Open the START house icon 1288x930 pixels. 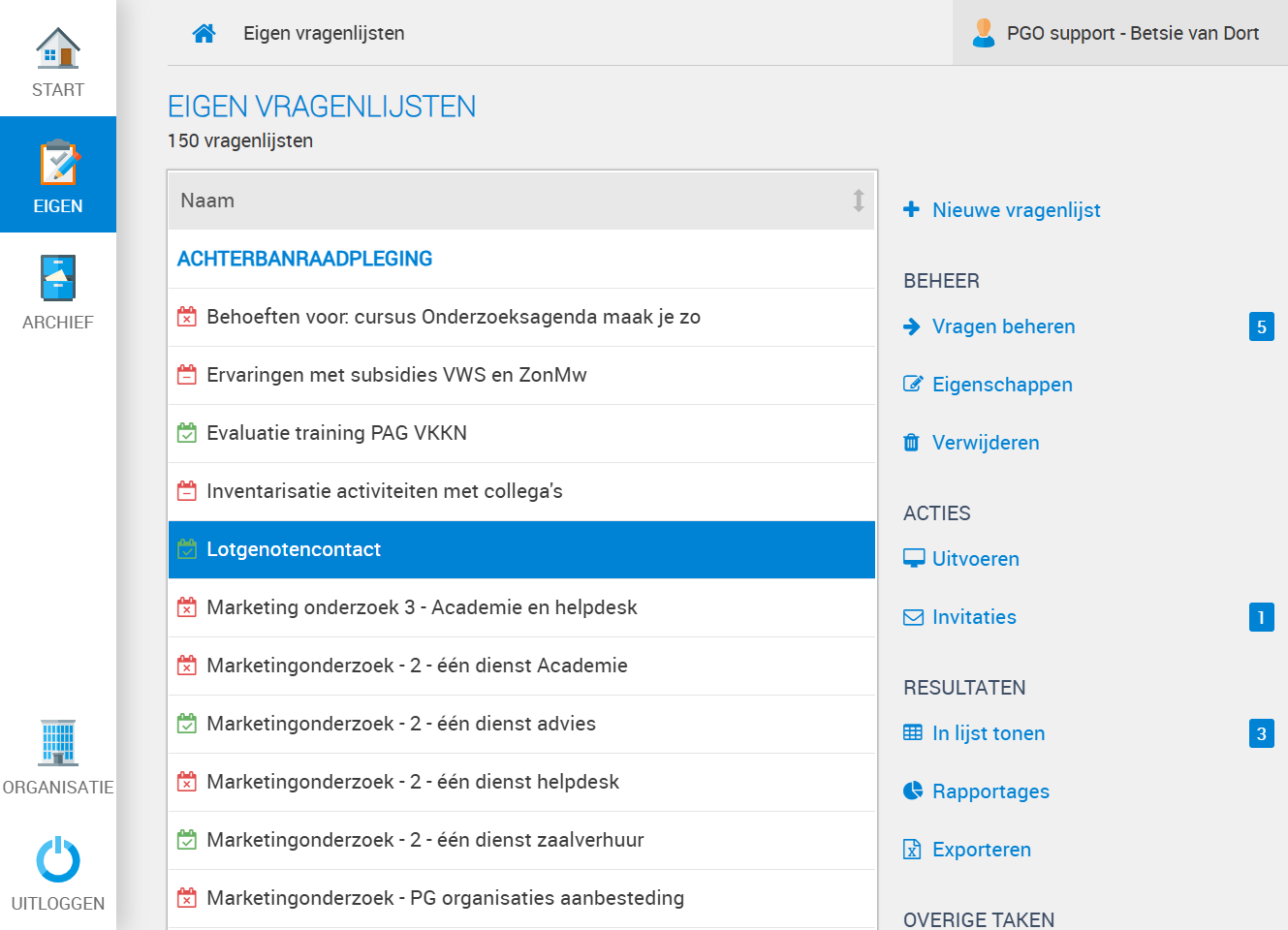pos(58,47)
